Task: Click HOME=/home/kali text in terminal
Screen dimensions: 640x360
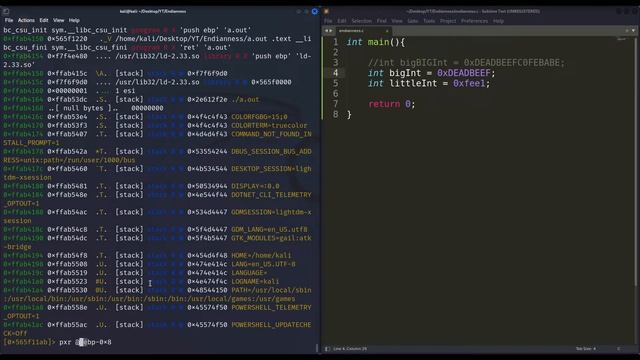Action: coord(261,256)
